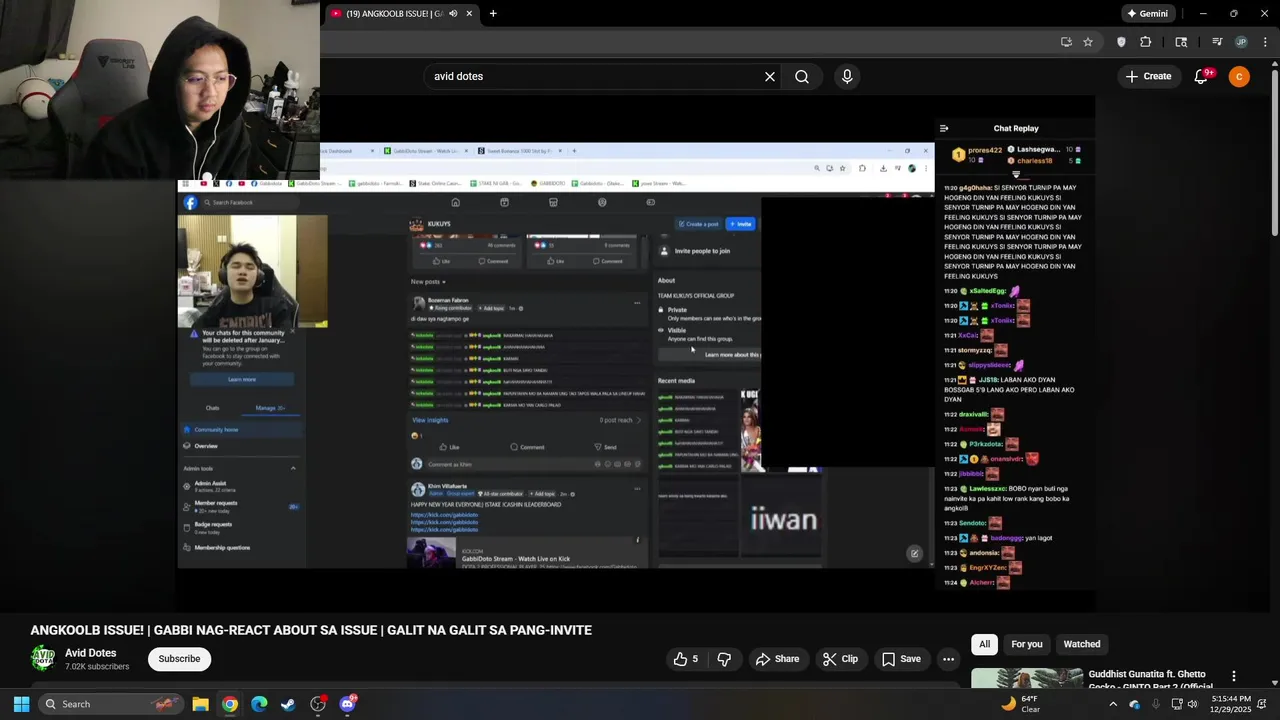Open Discord from taskbar
The height and width of the screenshot is (720, 1280).
[x=347, y=704]
